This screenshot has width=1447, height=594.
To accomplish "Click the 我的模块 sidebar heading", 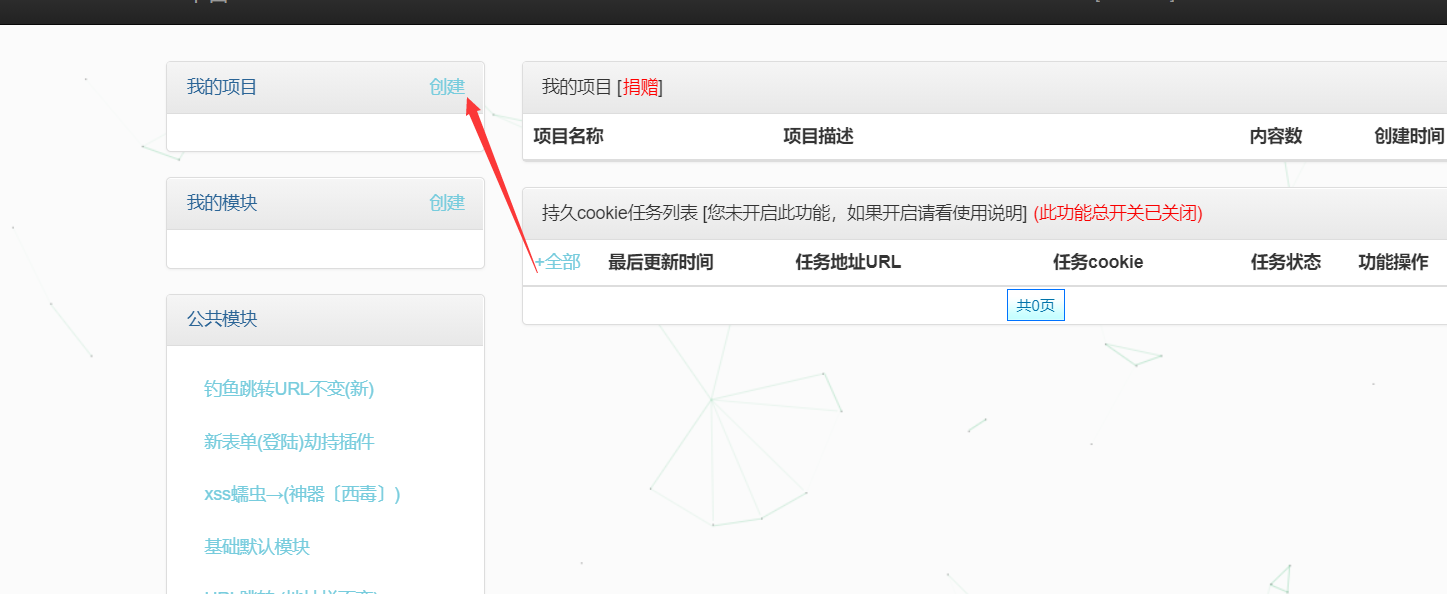I will (222, 203).
